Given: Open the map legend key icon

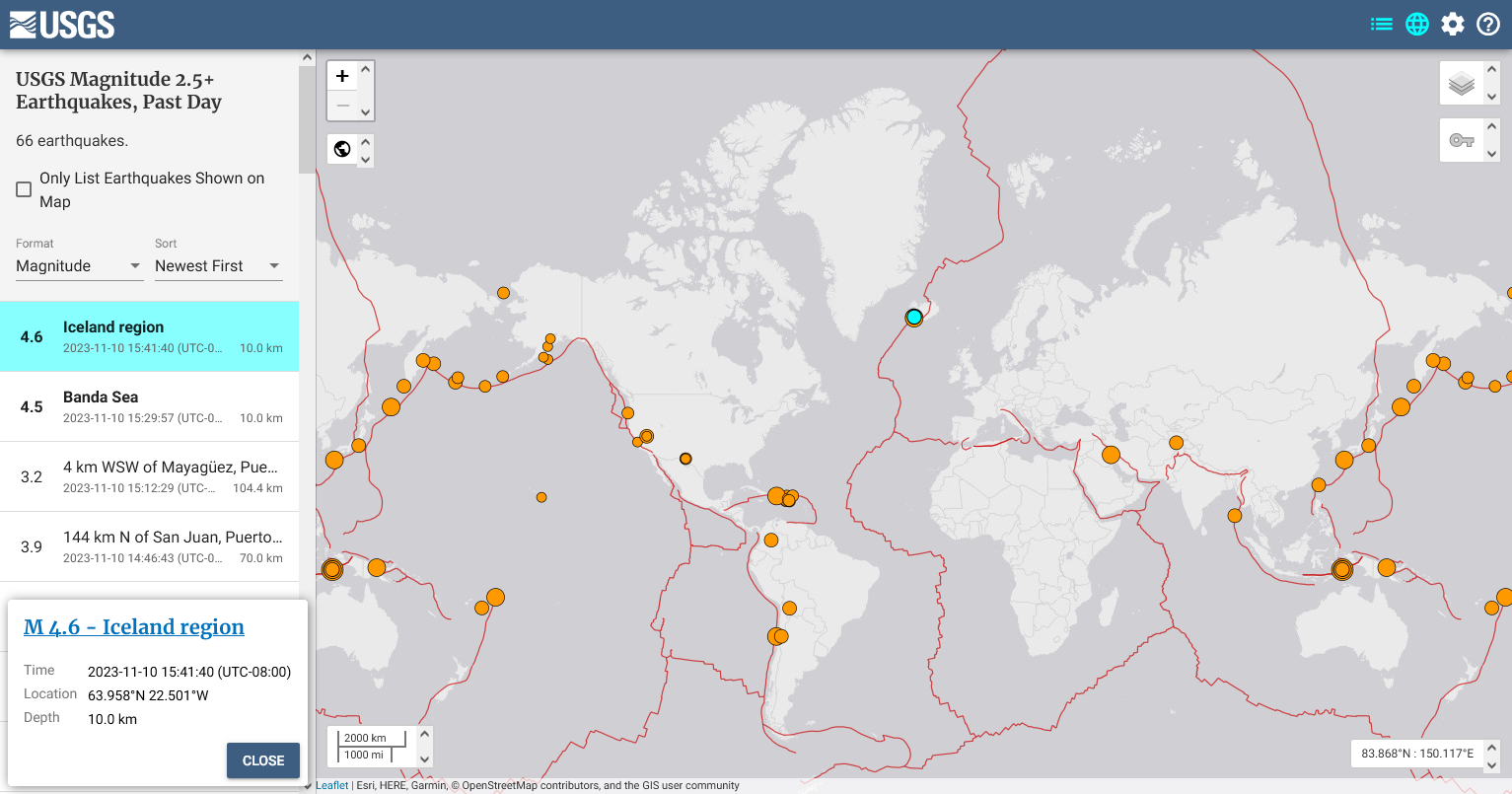Looking at the screenshot, I should pos(1462,140).
